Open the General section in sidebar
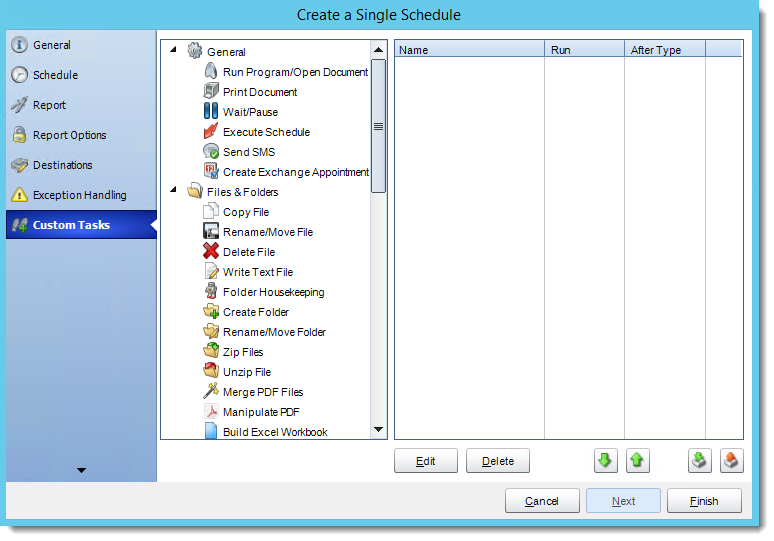Viewport: 774px width, 541px height. pos(81,45)
